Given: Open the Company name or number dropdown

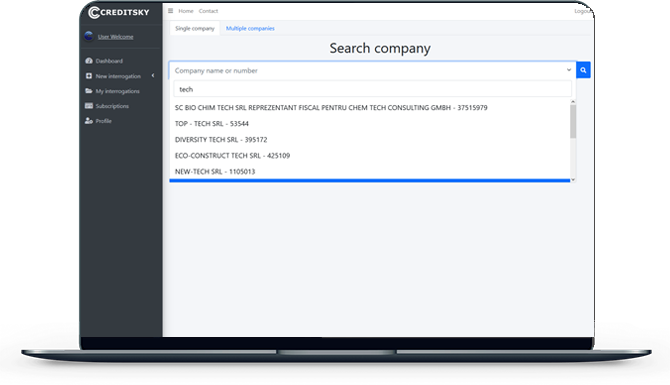Looking at the screenshot, I should [372, 71].
